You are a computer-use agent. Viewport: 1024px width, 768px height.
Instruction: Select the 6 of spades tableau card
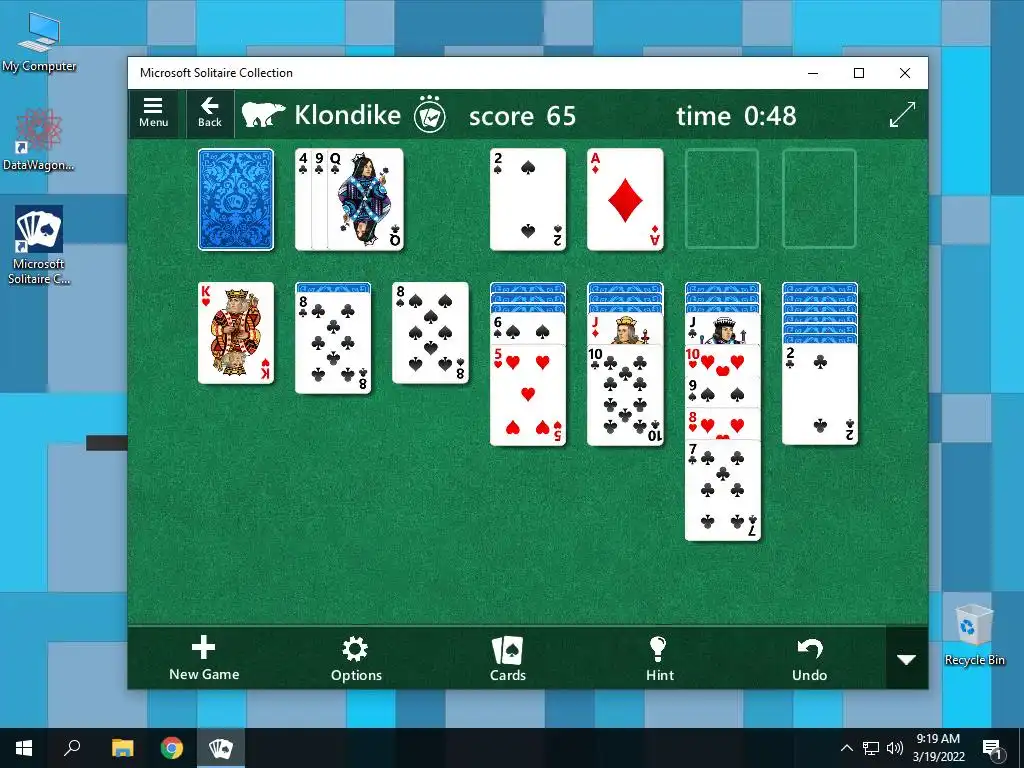coord(528,330)
